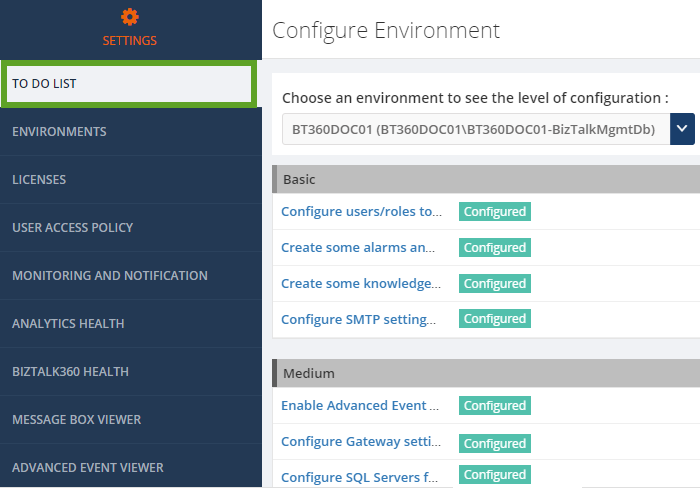Select ADVANCED EVENT VIEWER in sidebar
Viewport: 700px width, 488px height.
pos(131,467)
